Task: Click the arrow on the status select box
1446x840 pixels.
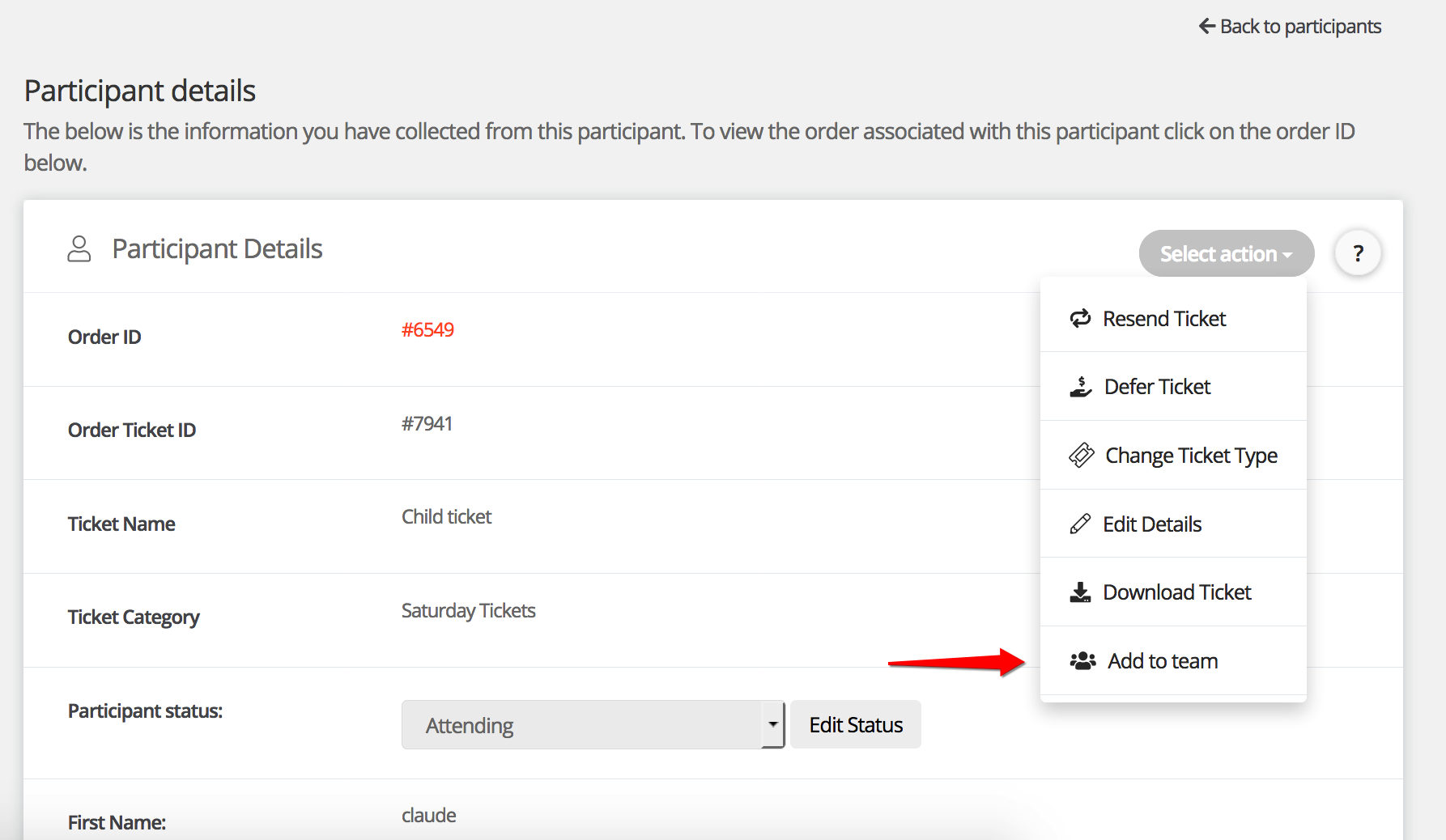Action: click(773, 725)
